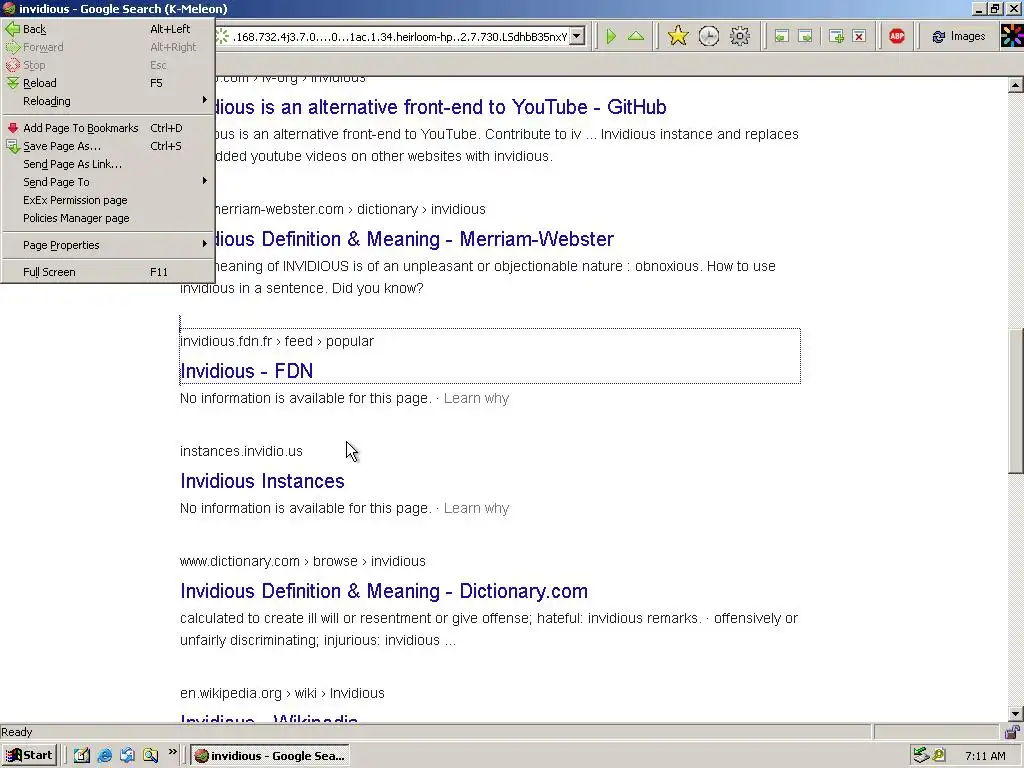The image size is (1024, 768).
Task: Click the network tray icon
Action: 920,756
